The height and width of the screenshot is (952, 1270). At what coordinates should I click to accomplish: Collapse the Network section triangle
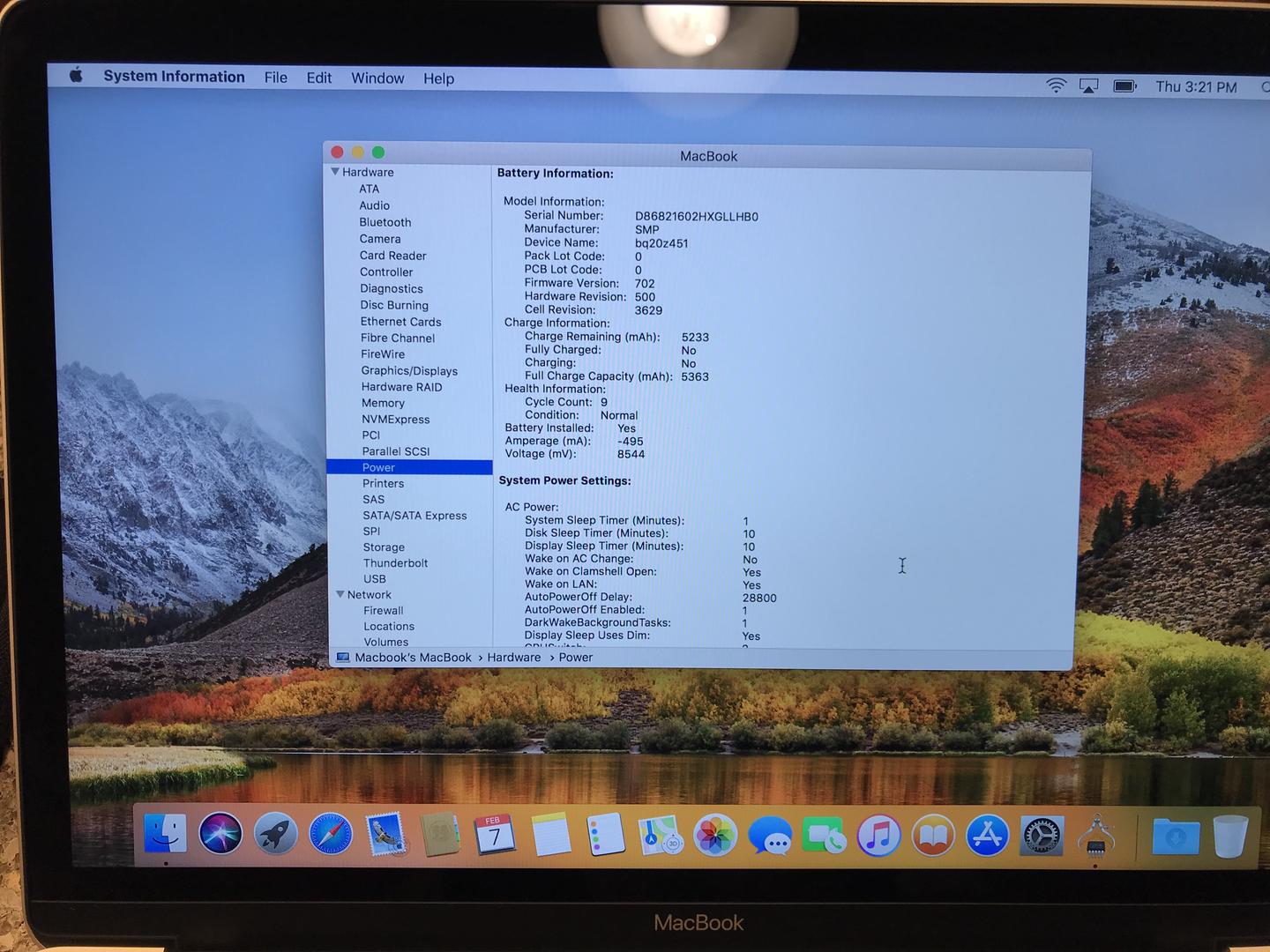coord(340,595)
